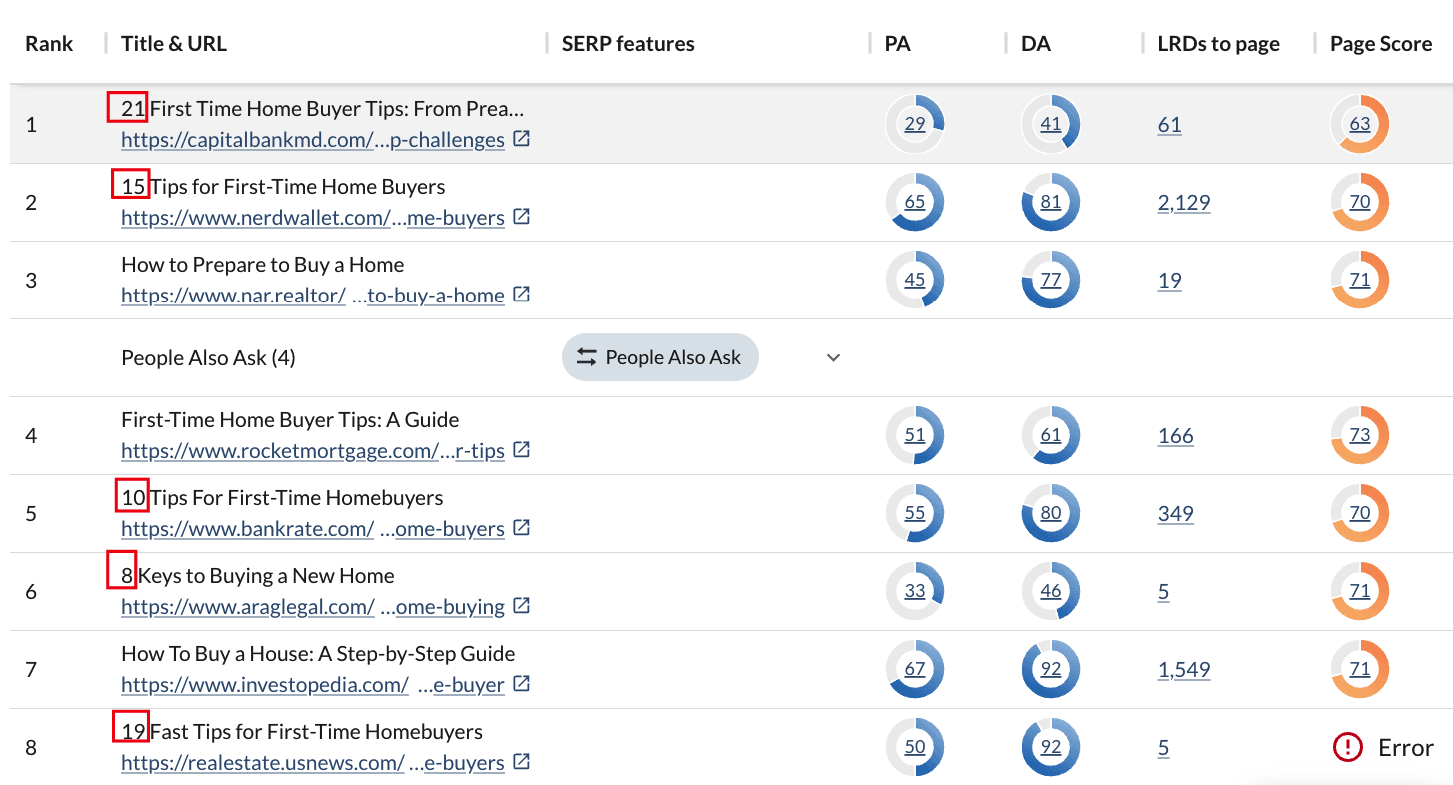Expand the People Also Ask chevron
Image resolution: width=1453 pixels, height=785 pixels.
833,357
